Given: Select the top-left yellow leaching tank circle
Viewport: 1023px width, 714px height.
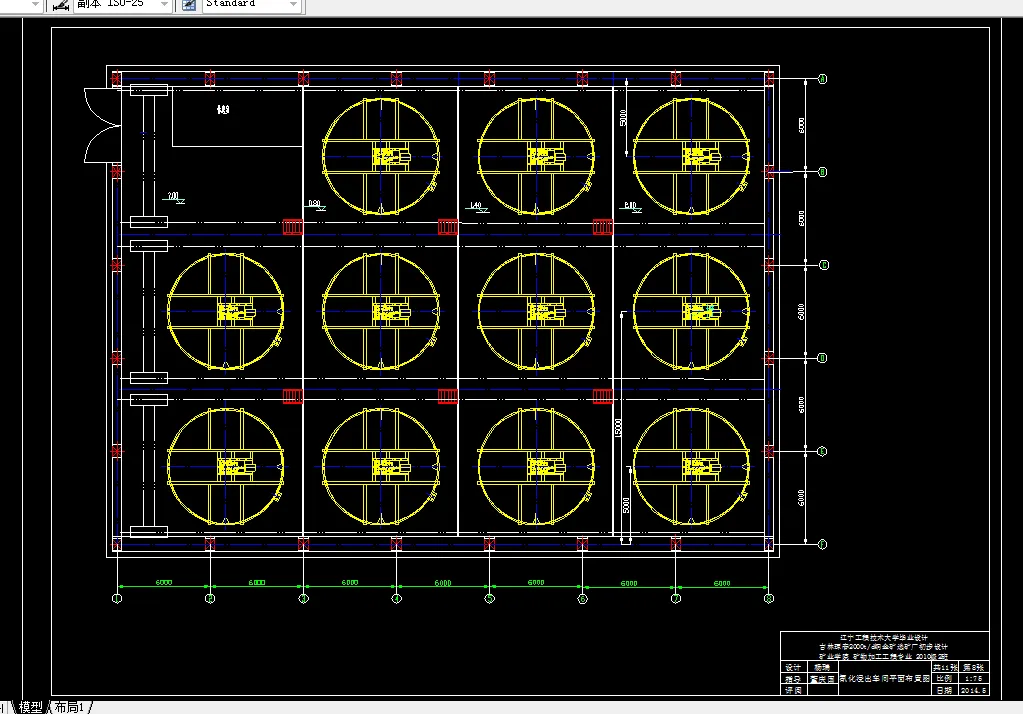Looking at the screenshot, I should tap(381, 157).
